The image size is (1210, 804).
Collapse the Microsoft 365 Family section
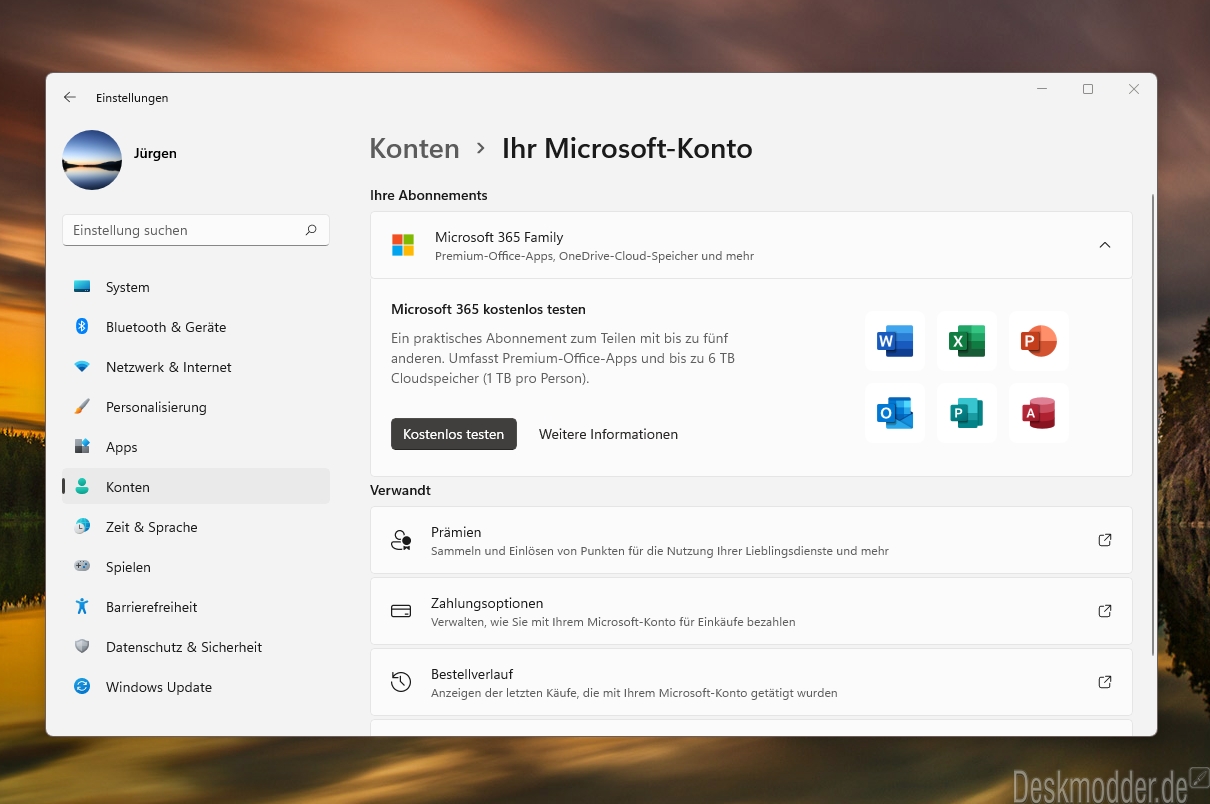(x=1105, y=245)
